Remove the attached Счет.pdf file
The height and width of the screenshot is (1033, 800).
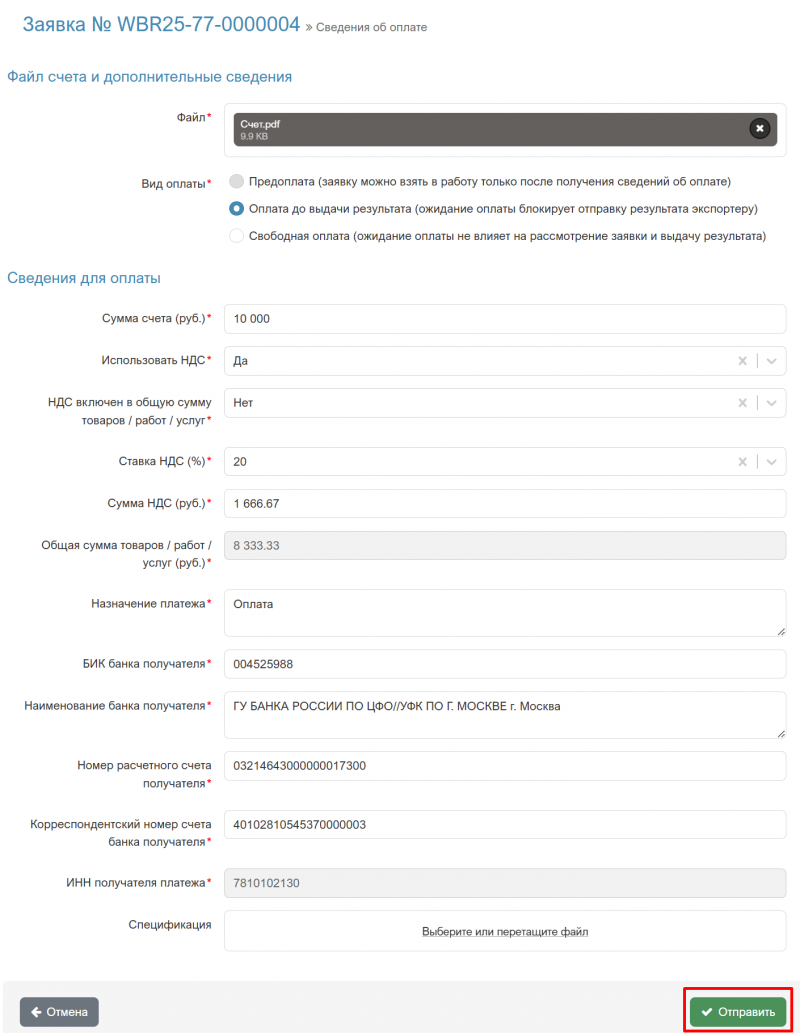point(760,129)
